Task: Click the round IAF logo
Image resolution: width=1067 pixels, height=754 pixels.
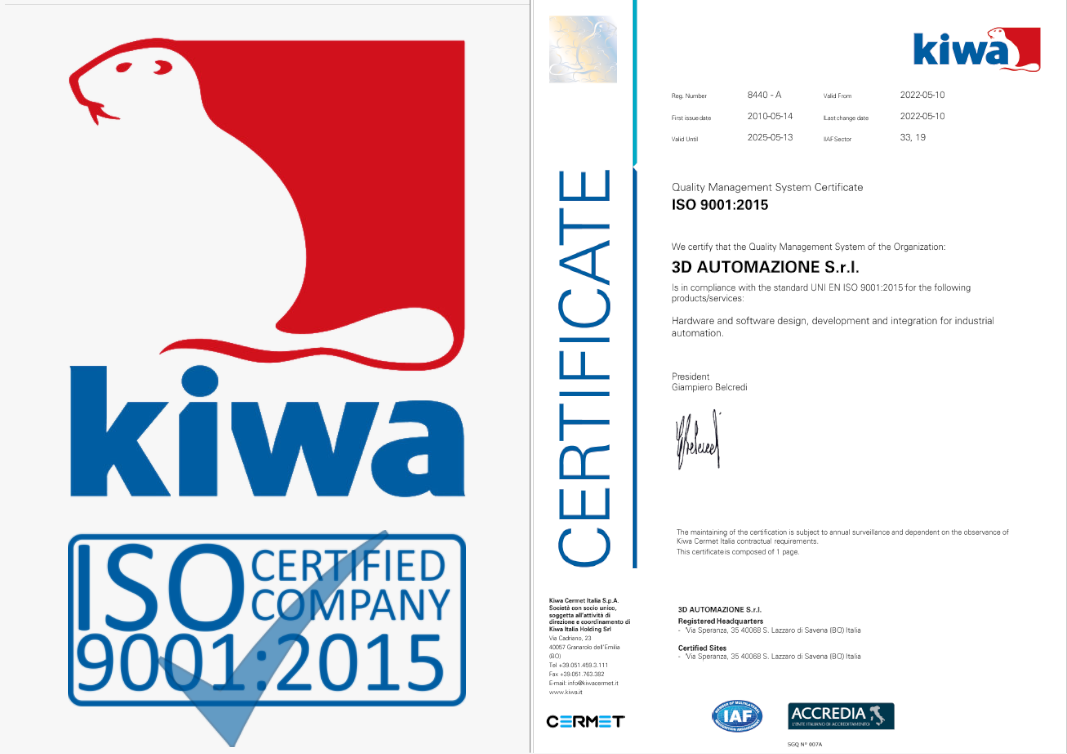Action: [x=737, y=716]
